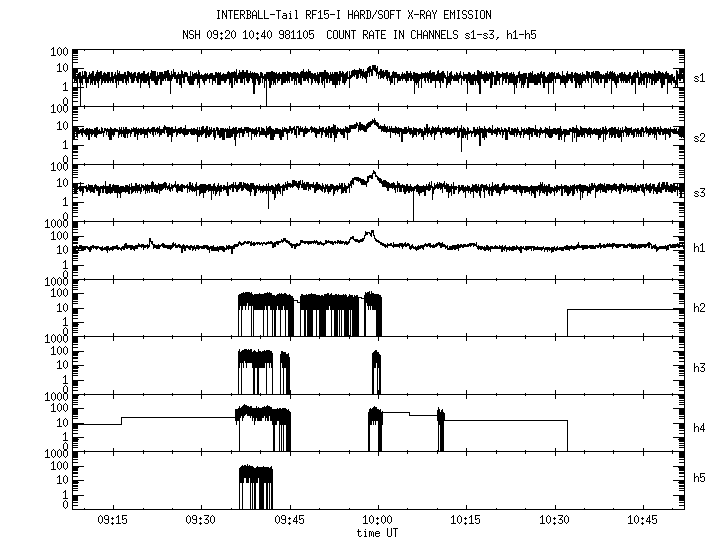Select the h4 channel label
The width and height of the screenshot is (720, 550).
coord(701,427)
